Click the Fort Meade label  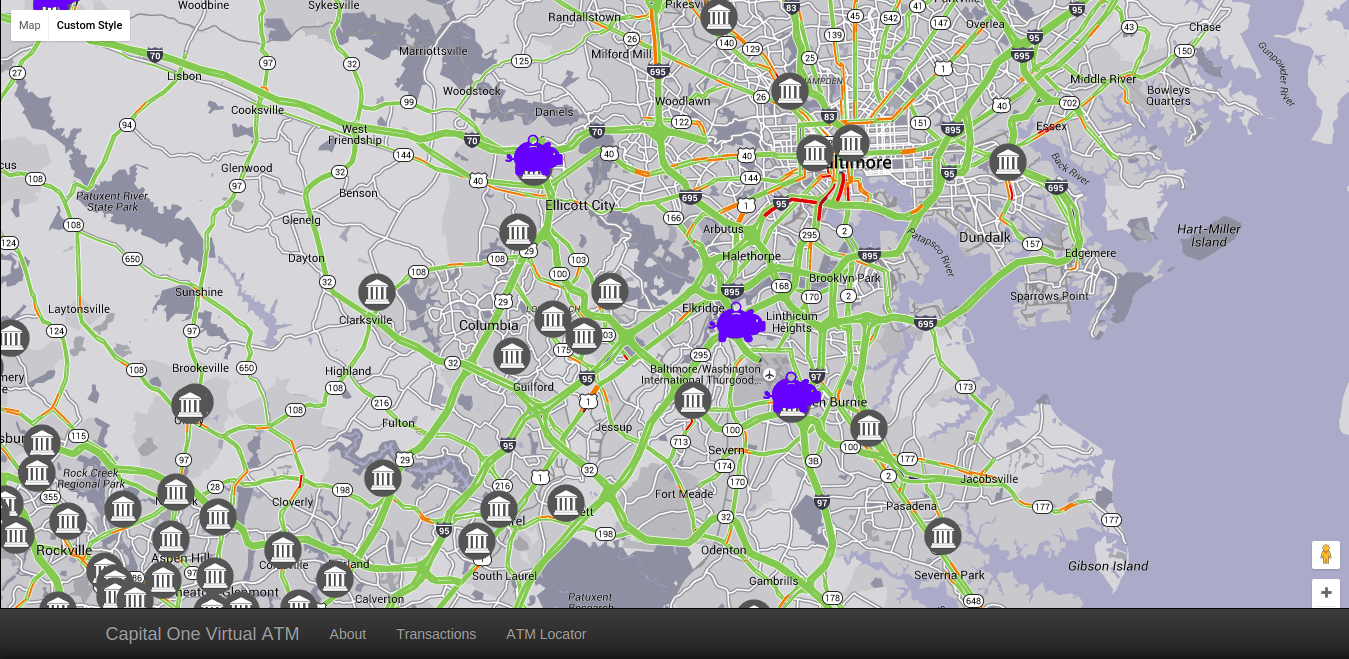click(x=684, y=494)
